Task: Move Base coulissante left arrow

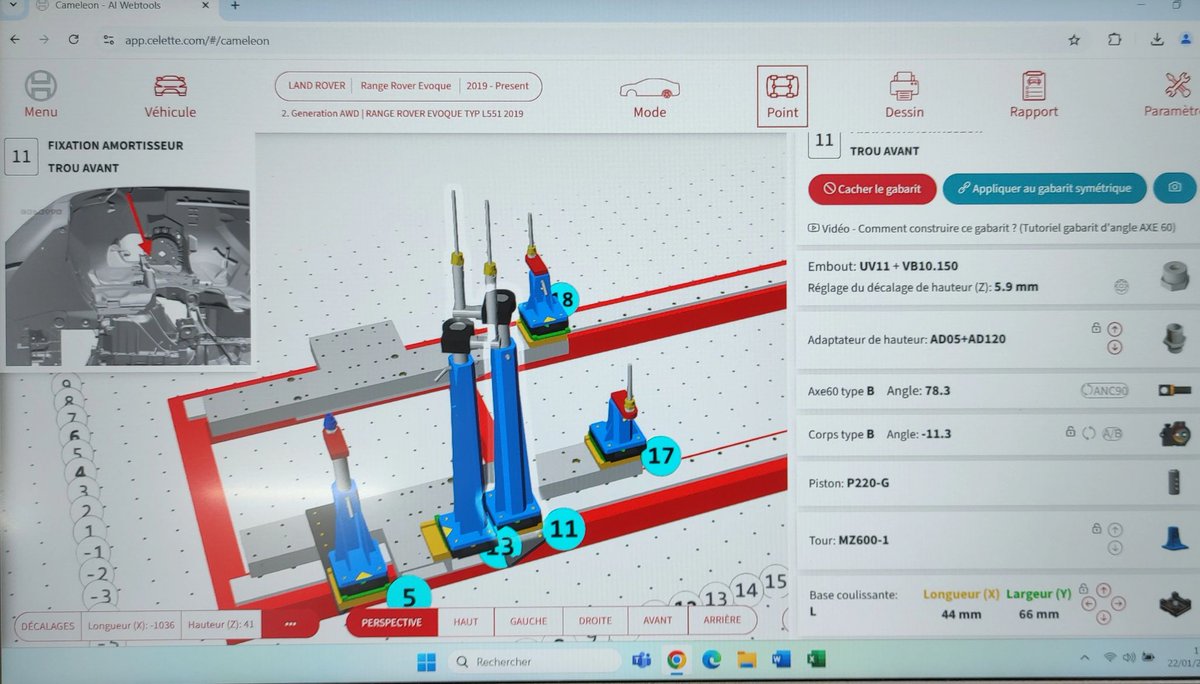Action: (1090, 604)
